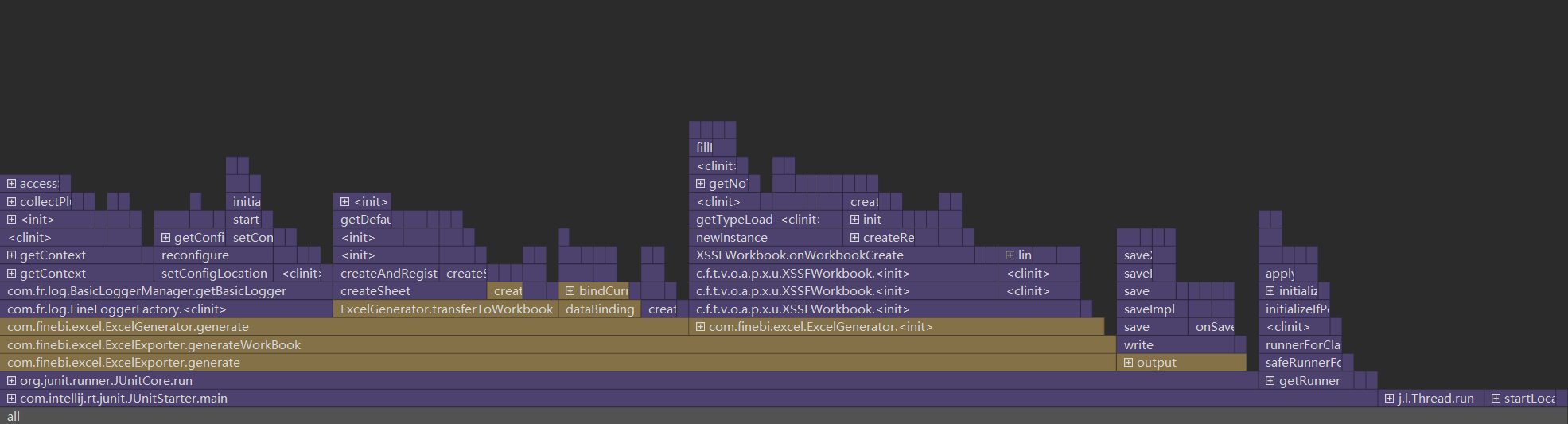Click the plus icon beside output frame
The width and height of the screenshot is (1568, 424).
1128,363
